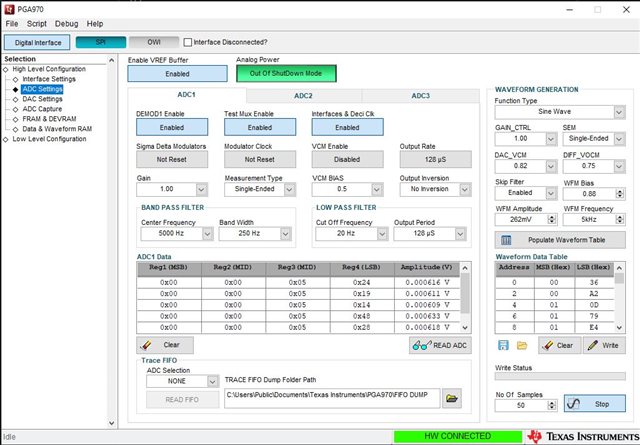Viewport: 640px width, 445px height.
Task: Adjust the WFM Bias stepper arrows
Action: (x=620, y=194)
